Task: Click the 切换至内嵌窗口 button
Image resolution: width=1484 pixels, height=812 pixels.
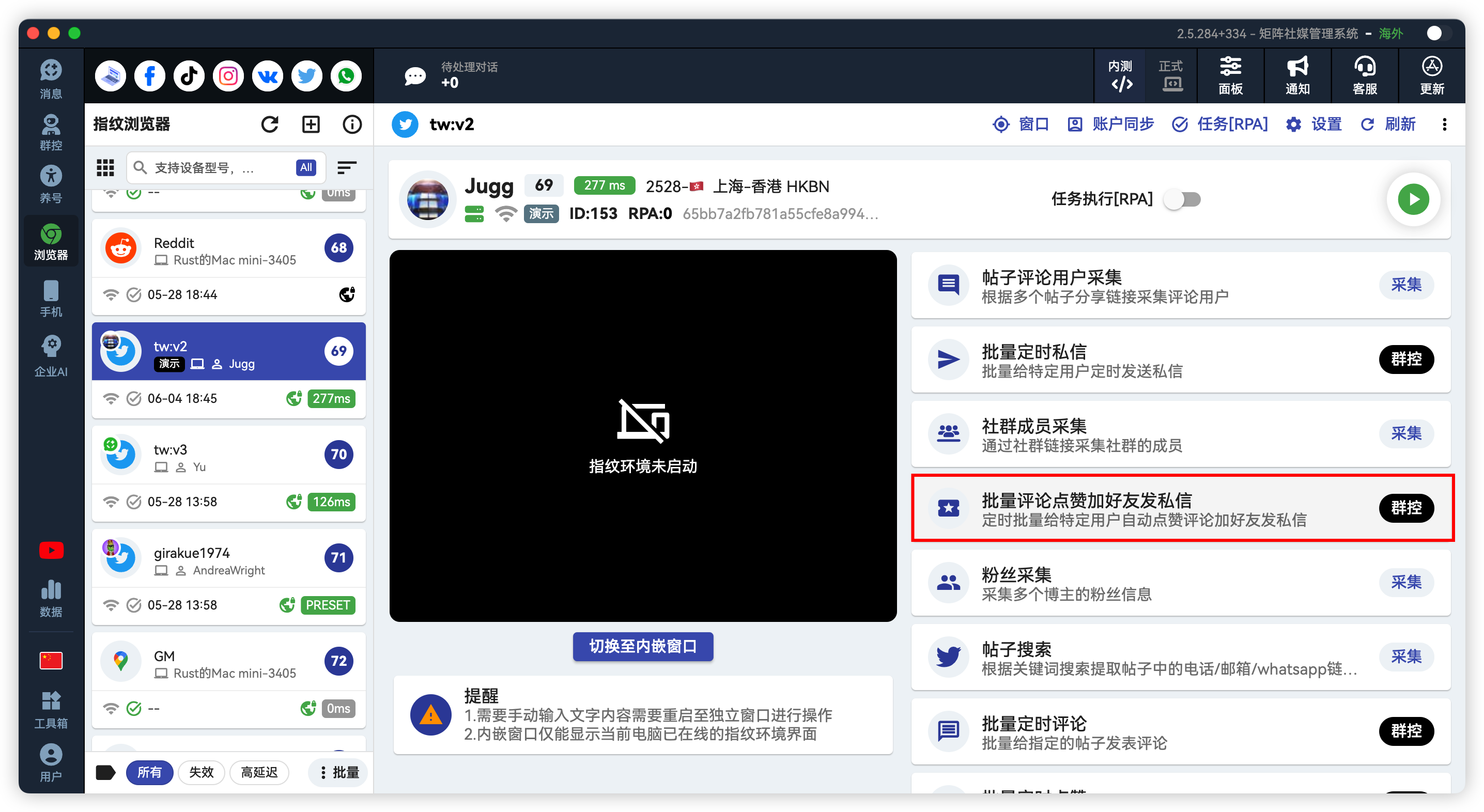Action: click(643, 647)
